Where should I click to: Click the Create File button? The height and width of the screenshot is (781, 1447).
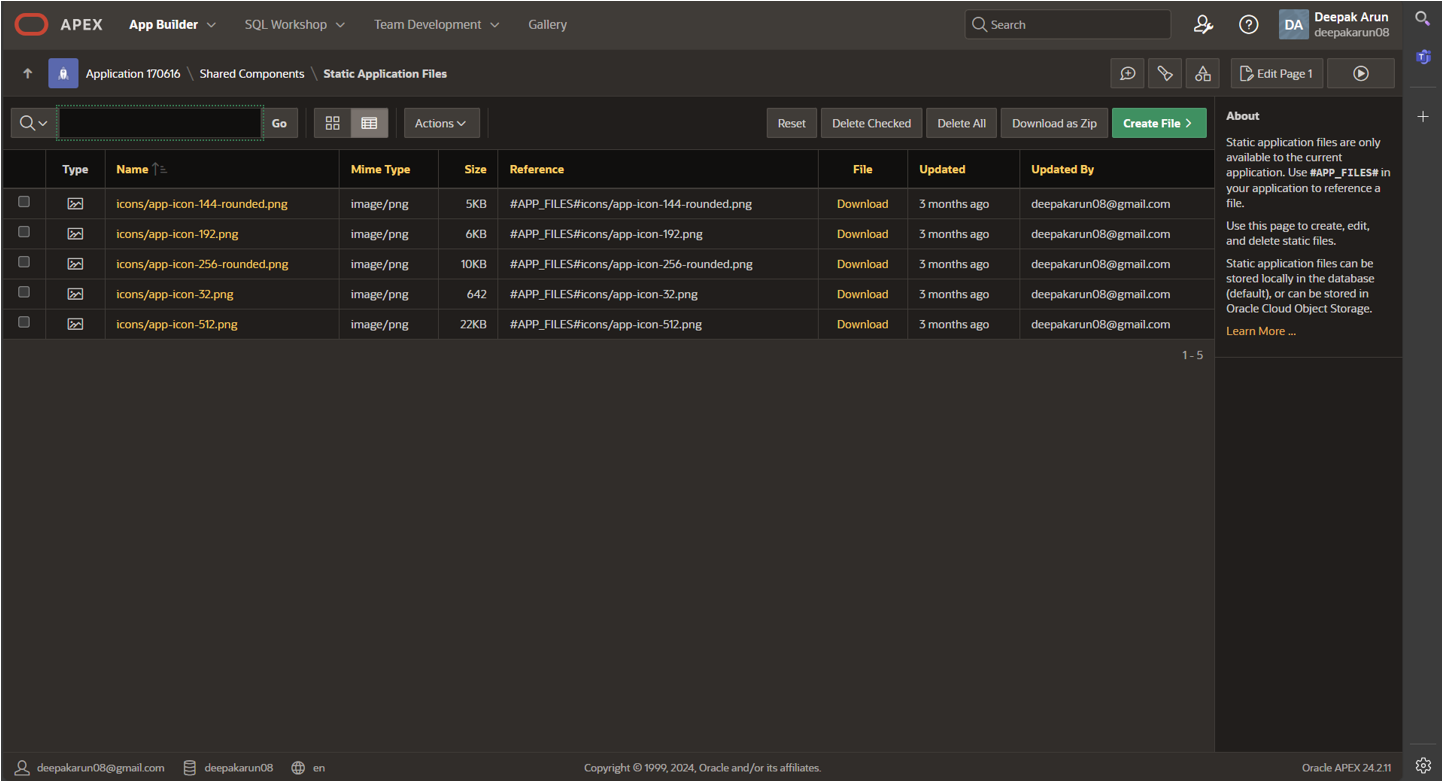tap(1158, 123)
